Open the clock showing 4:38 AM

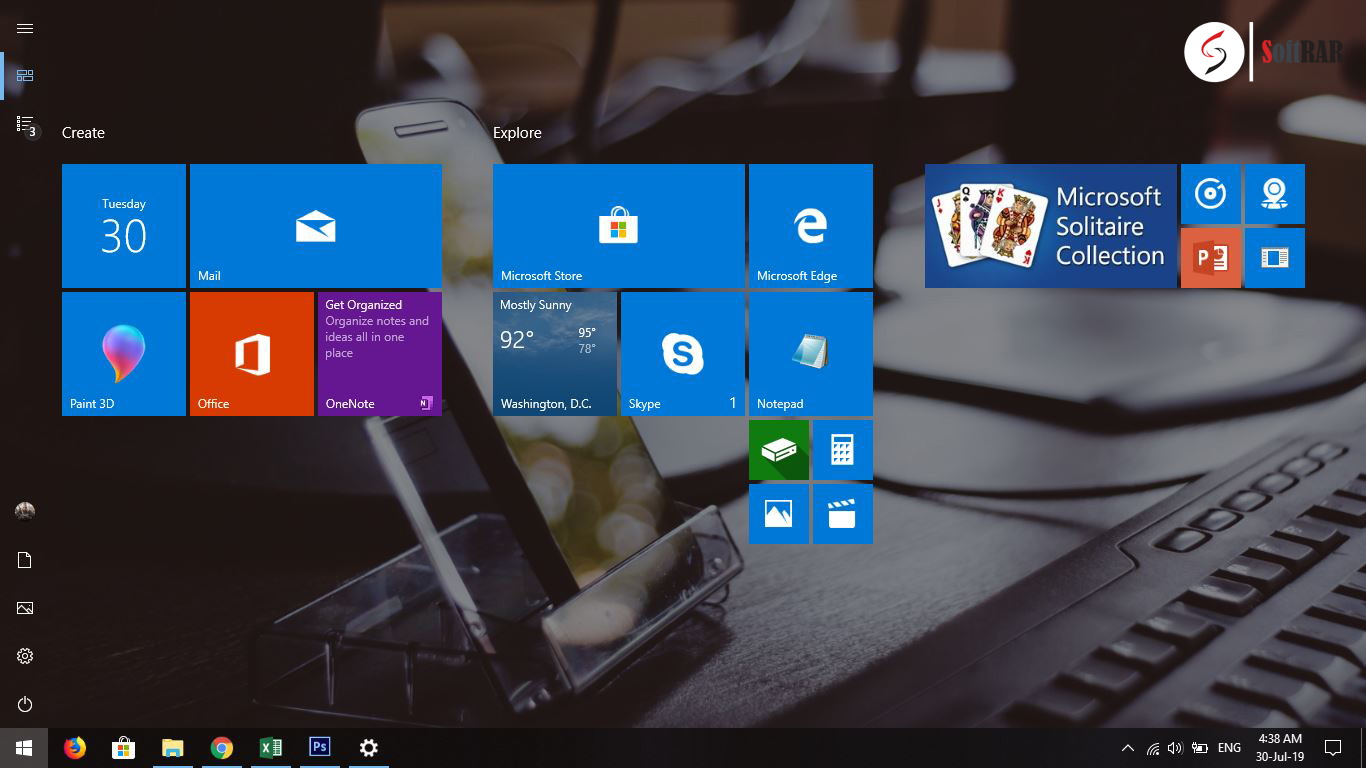coord(1280,748)
